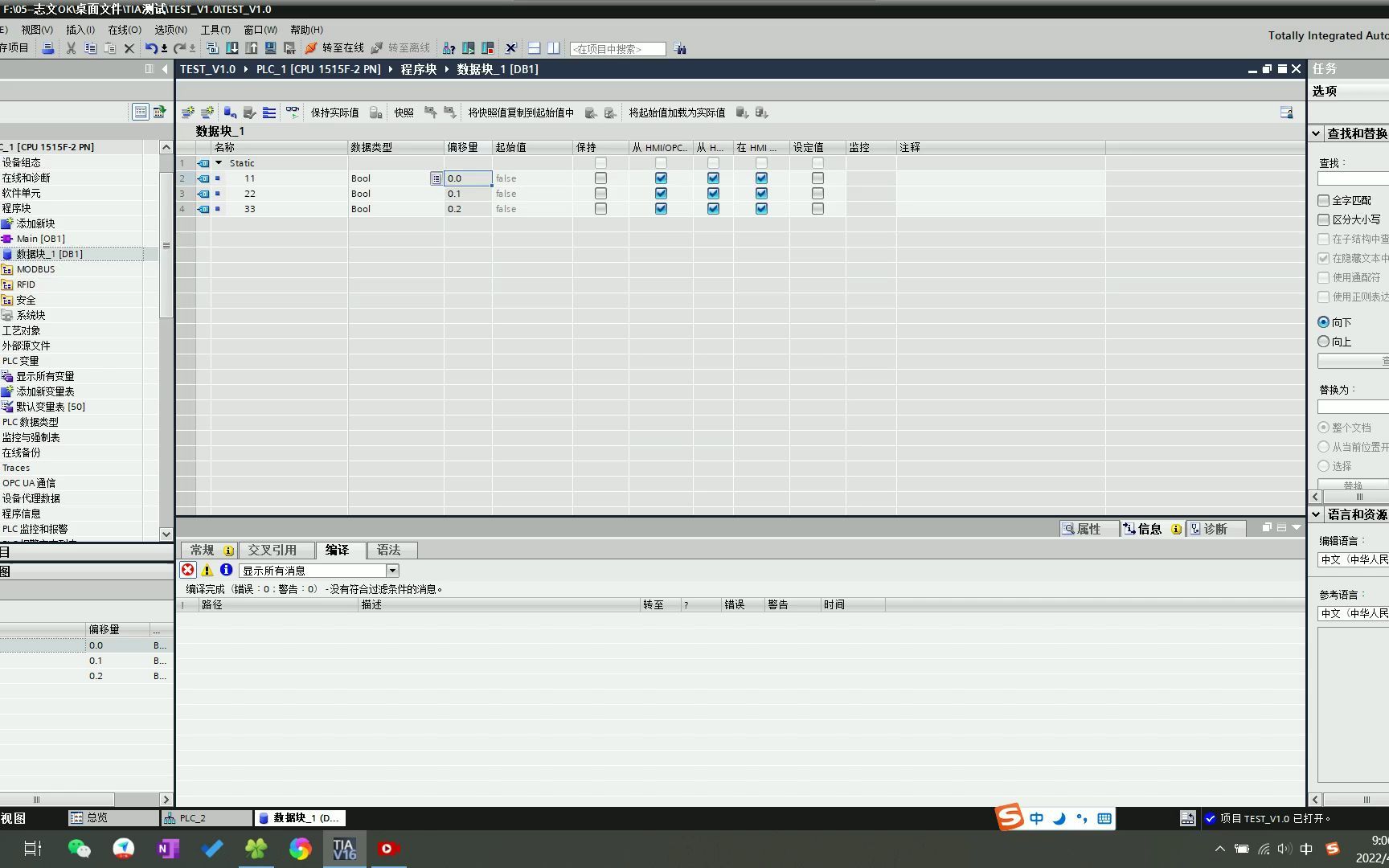Click the 总览 button in the bottom bar

click(113, 818)
